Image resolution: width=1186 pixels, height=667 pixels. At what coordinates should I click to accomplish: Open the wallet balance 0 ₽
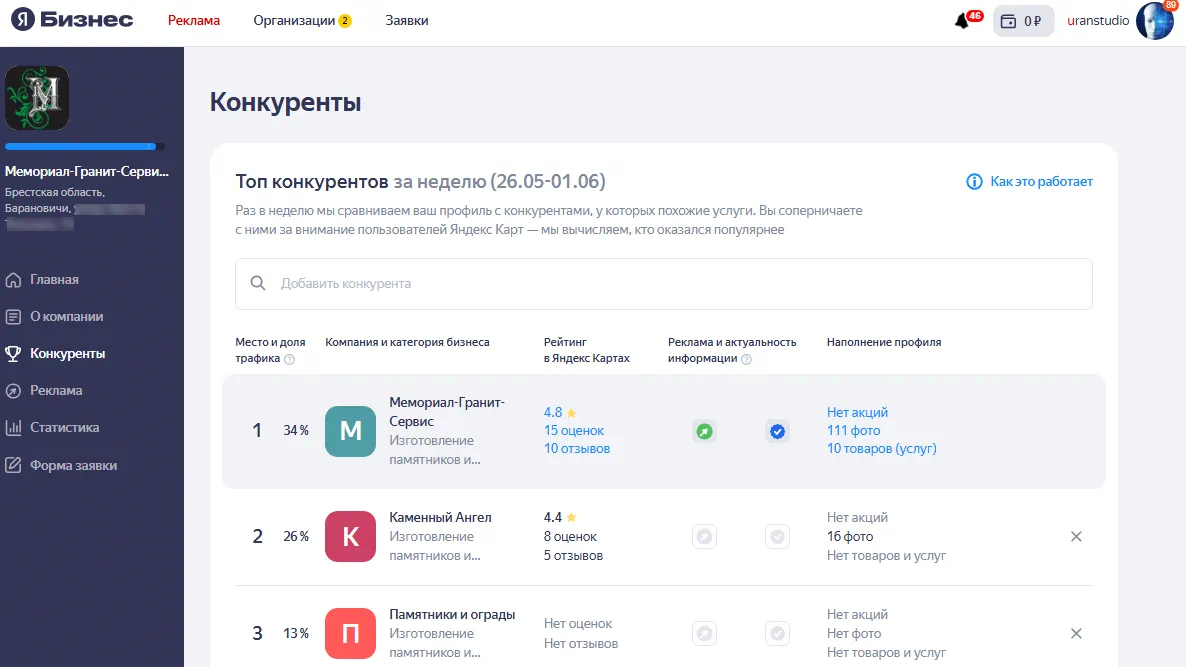(1023, 21)
